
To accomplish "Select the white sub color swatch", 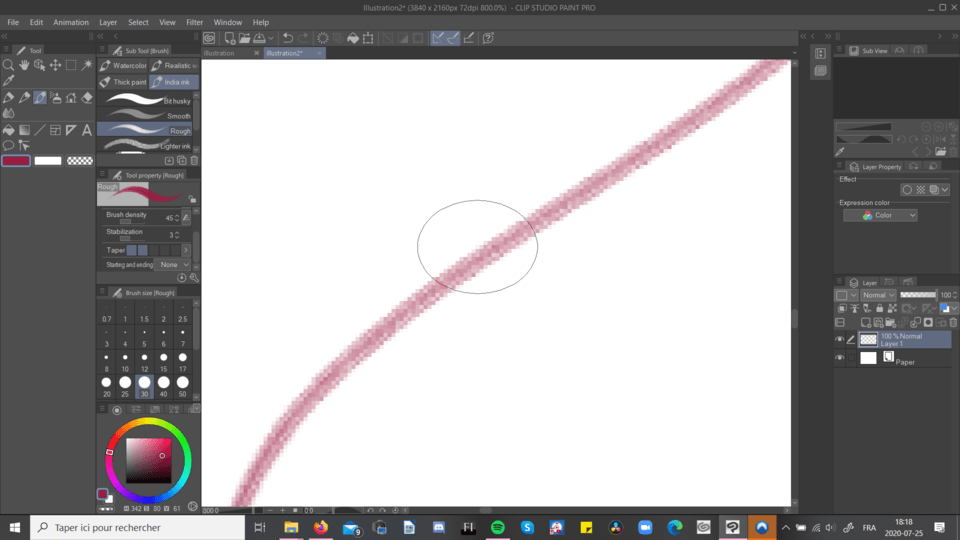I will 48,161.
